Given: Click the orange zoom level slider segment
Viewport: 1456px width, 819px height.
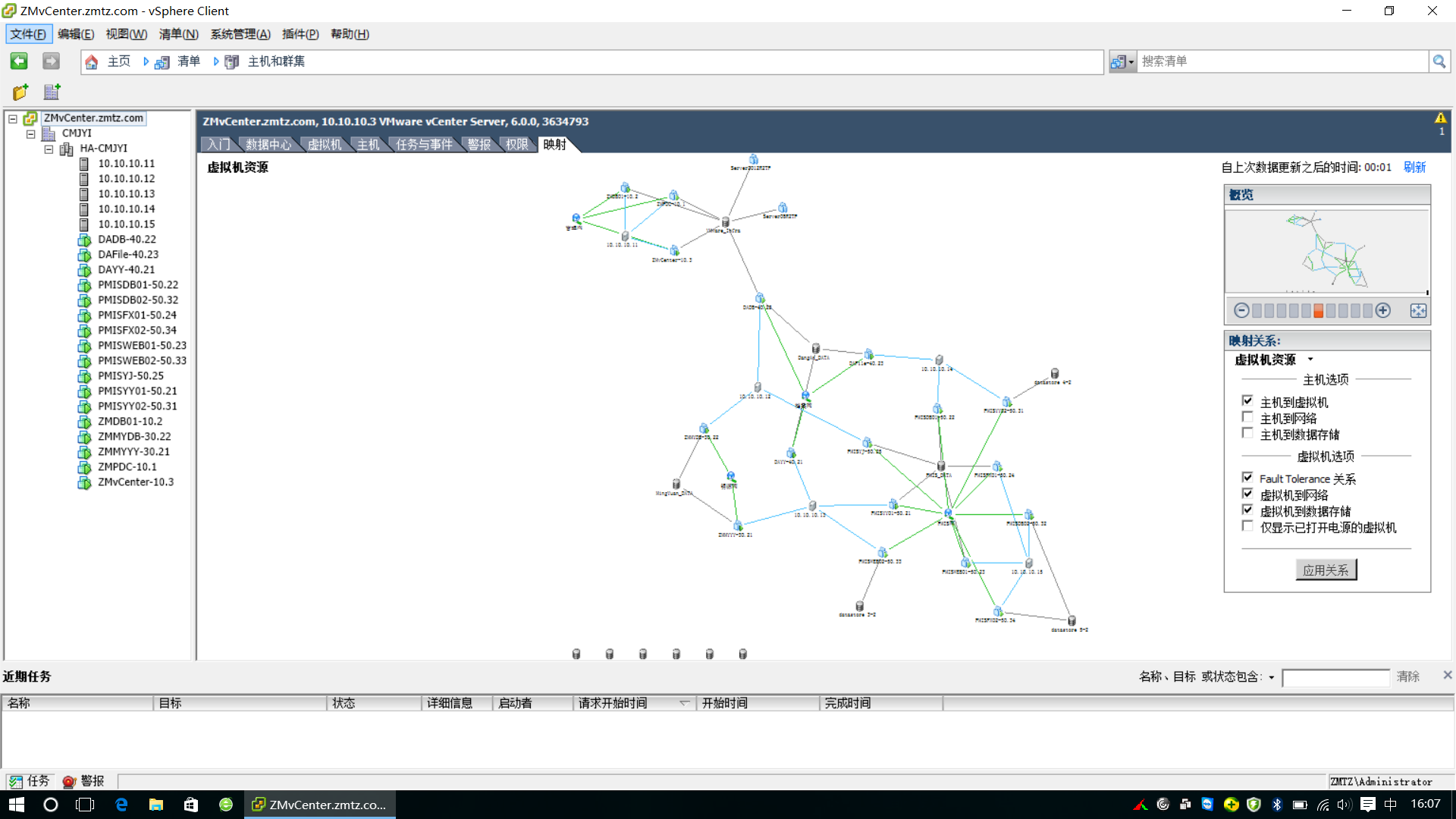Looking at the screenshot, I should 1319,310.
